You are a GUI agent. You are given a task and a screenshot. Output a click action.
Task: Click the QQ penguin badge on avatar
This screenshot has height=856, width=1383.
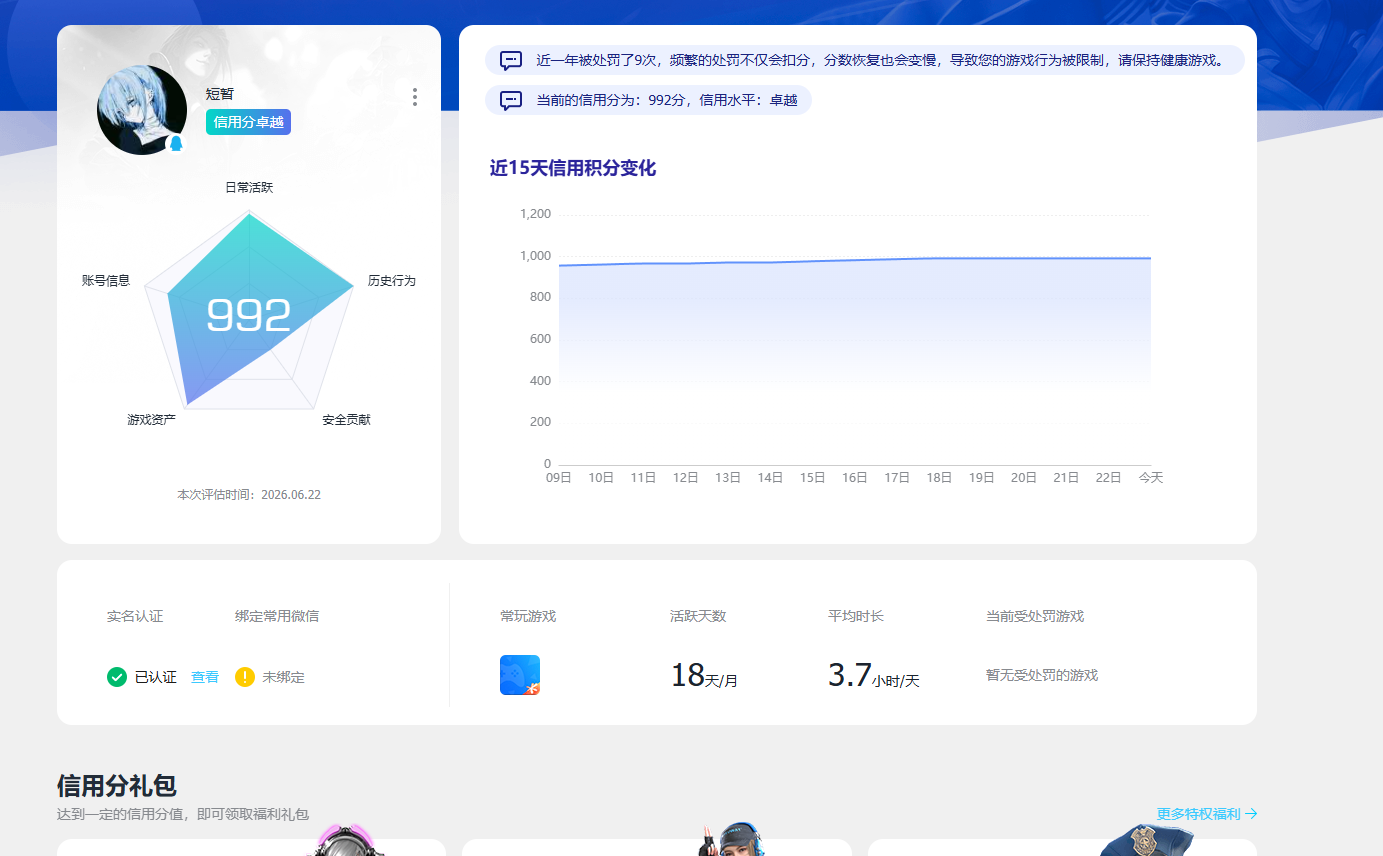[x=177, y=144]
